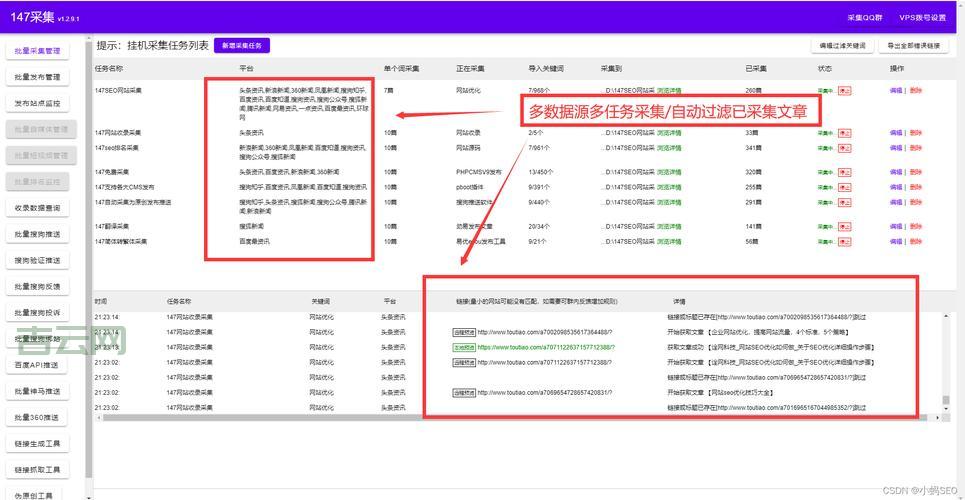
Task: Delete the 147seo排名采集 task
Action: [916, 148]
